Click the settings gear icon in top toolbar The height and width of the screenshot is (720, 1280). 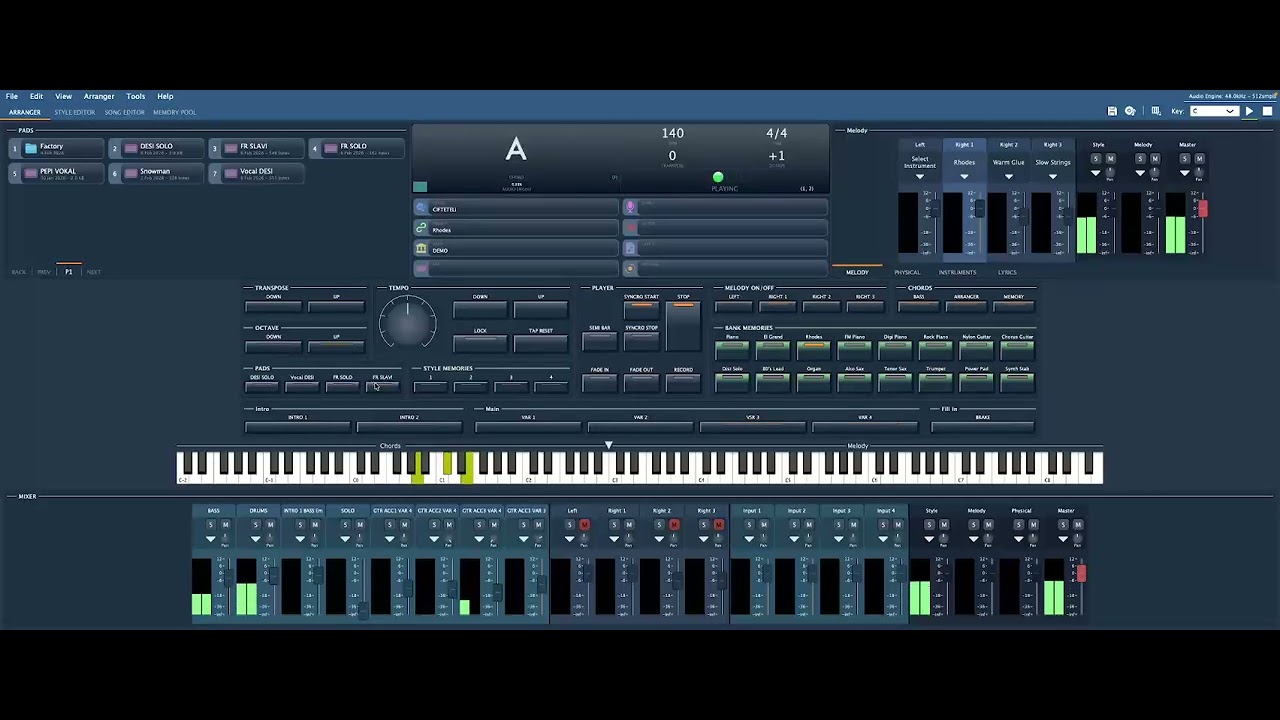(x=1130, y=111)
